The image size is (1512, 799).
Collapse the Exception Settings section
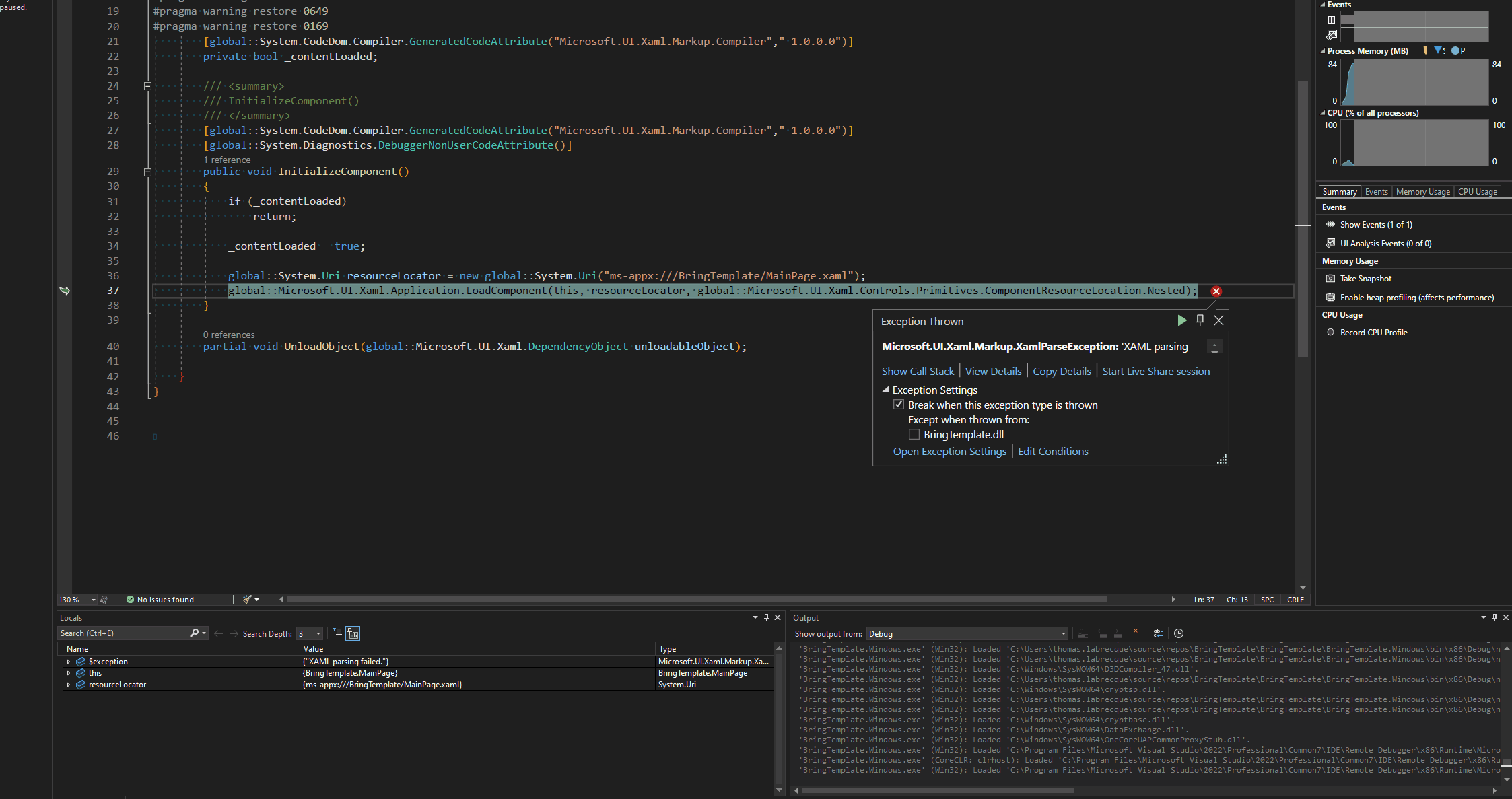[x=886, y=390]
